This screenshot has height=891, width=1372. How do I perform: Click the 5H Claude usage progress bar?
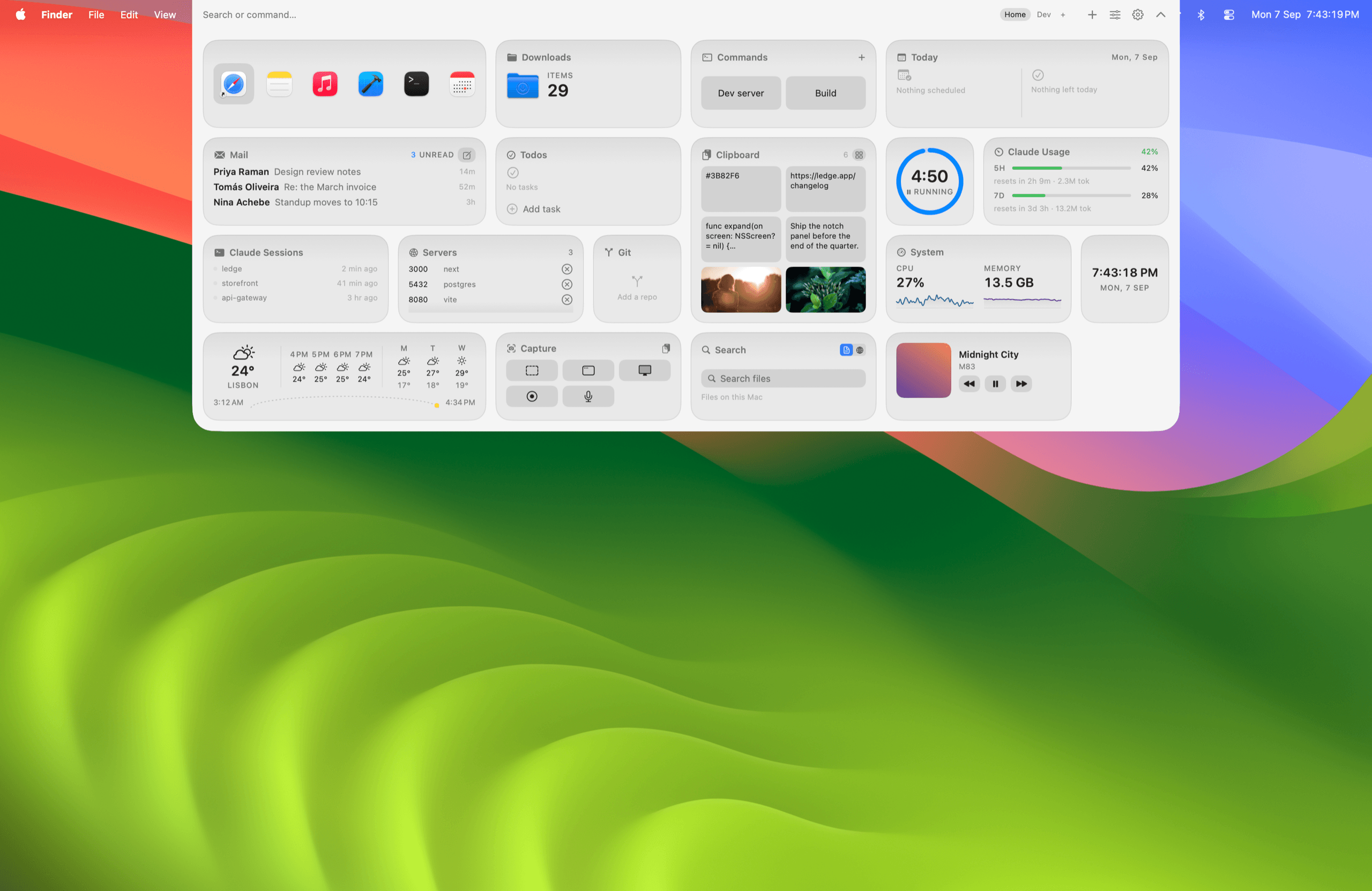pos(1071,168)
